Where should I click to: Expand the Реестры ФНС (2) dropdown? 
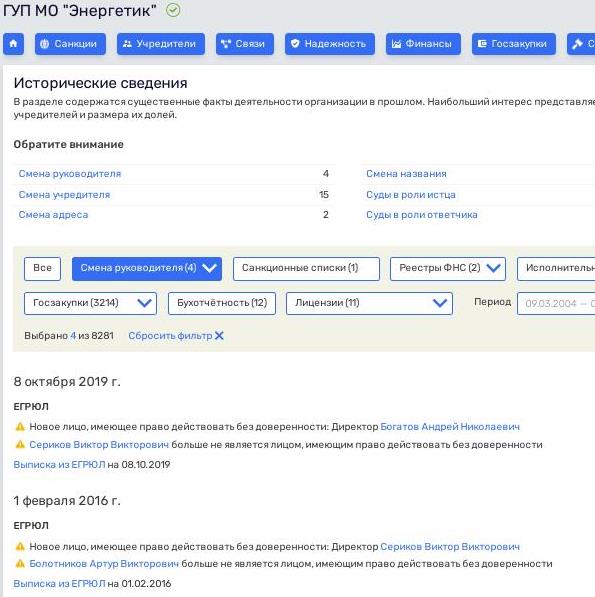tap(448, 269)
